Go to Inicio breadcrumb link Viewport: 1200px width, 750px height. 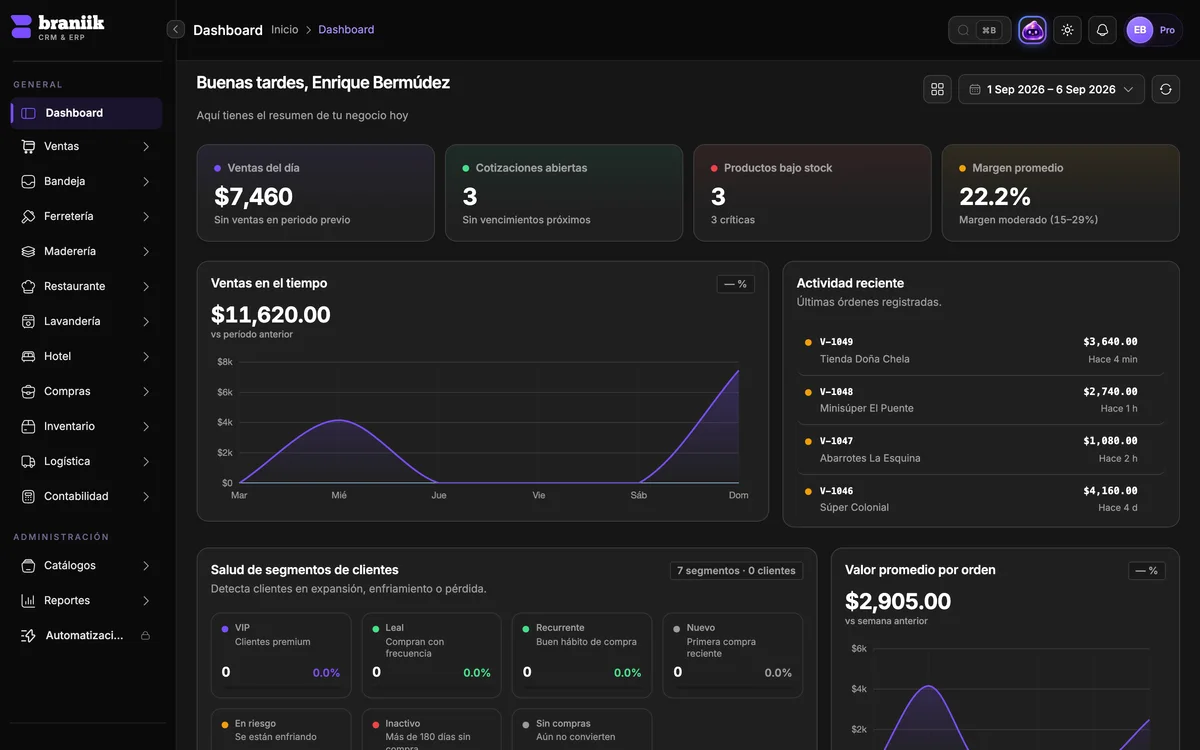pos(285,30)
